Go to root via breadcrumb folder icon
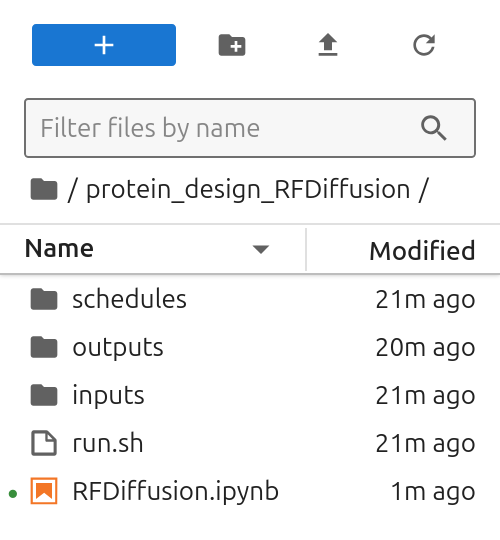 coord(44,189)
